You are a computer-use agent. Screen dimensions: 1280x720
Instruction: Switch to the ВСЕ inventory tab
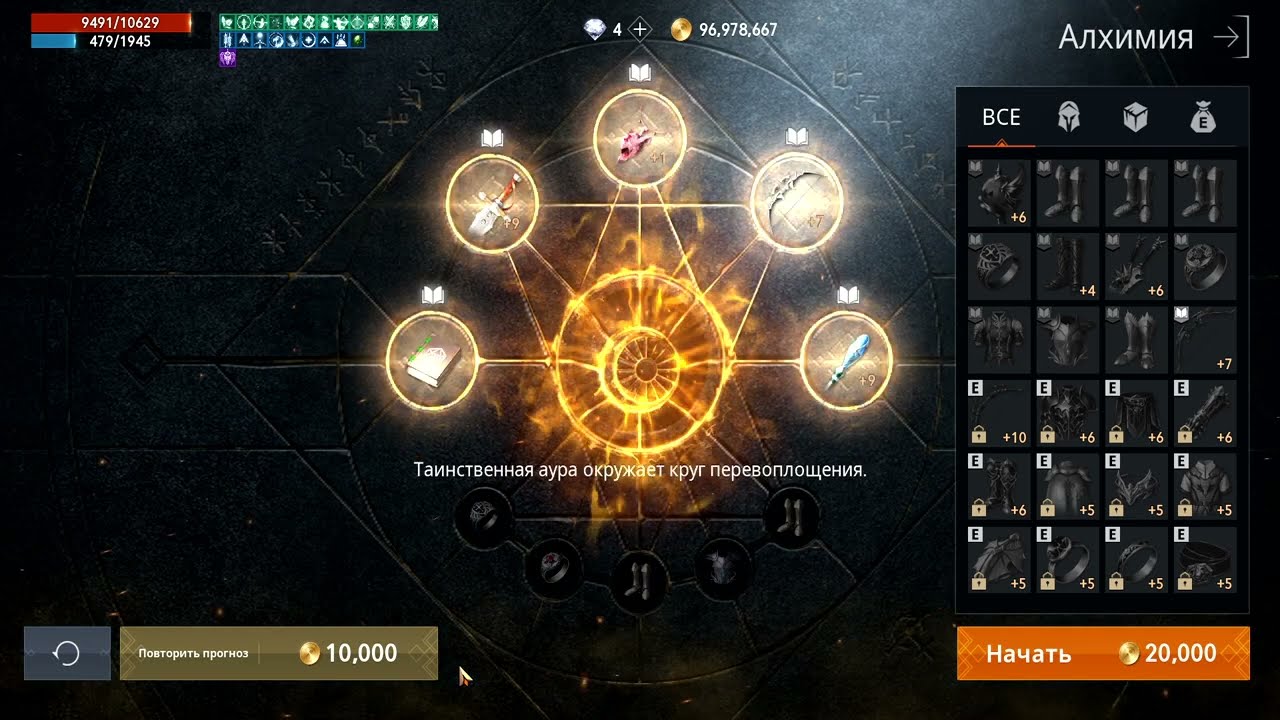[x=1001, y=118]
